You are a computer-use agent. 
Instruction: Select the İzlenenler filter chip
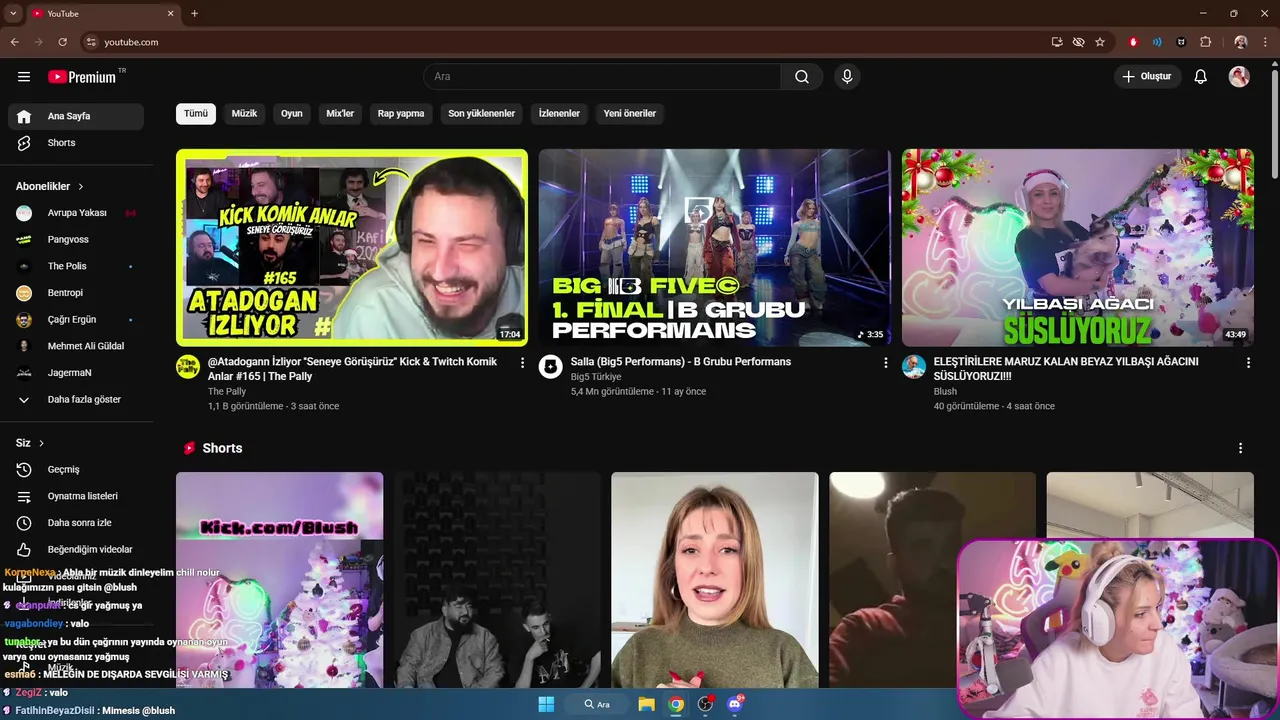[559, 113]
